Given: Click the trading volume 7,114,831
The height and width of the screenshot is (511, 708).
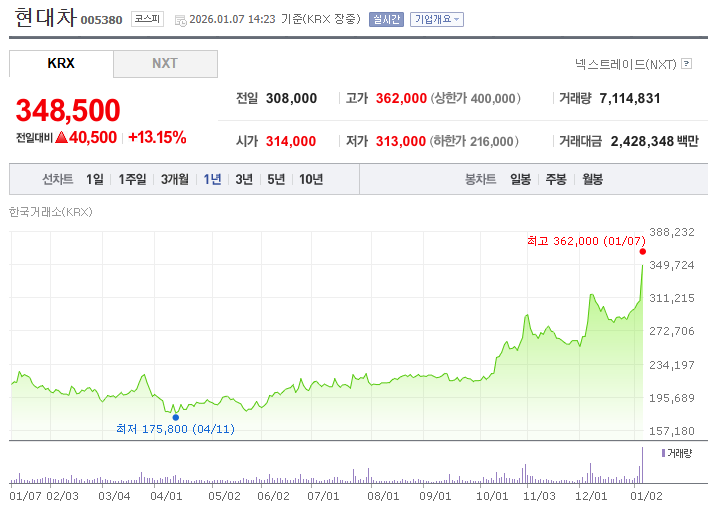Looking at the screenshot, I should [x=630, y=98].
